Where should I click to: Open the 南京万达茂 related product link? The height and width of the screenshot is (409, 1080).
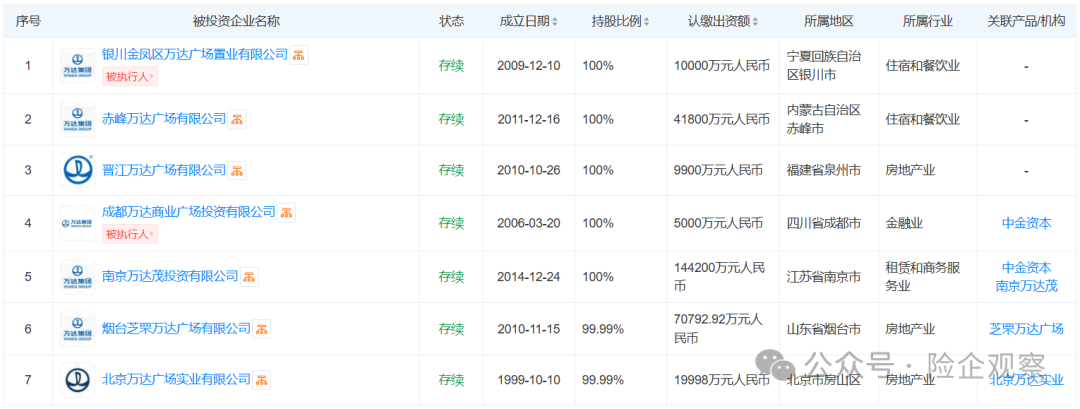[1026, 286]
